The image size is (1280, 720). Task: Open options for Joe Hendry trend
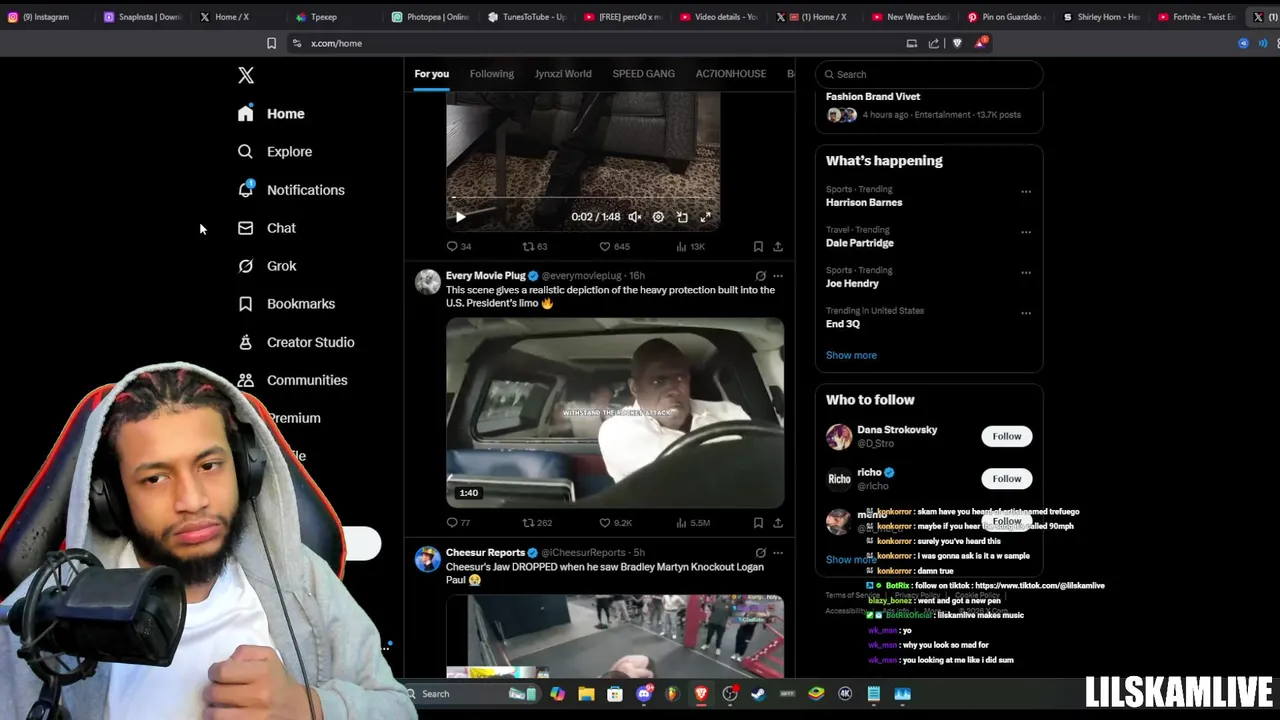pyautogui.click(x=1026, y=272)
